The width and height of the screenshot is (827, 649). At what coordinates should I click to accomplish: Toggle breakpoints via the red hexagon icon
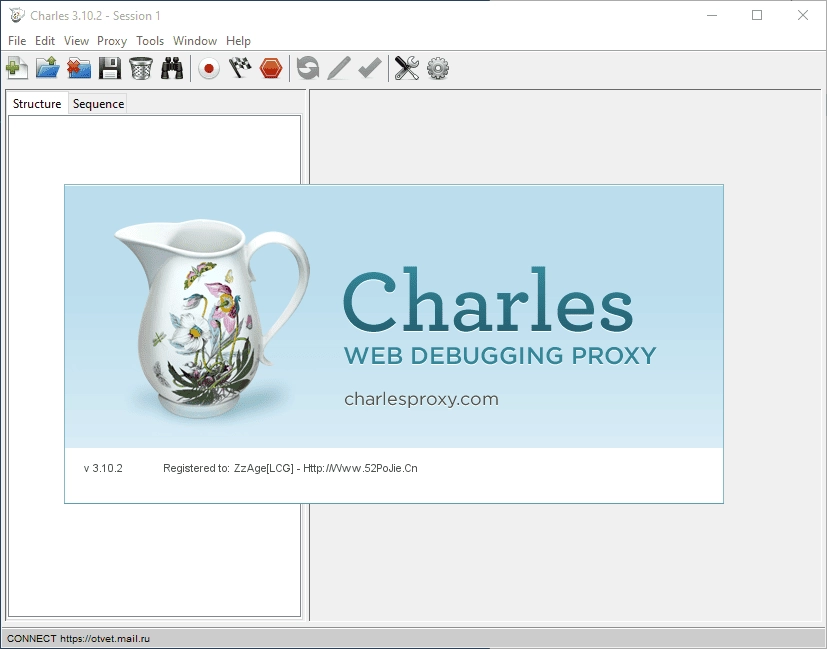pyautogui.click(x=271, y=68)
